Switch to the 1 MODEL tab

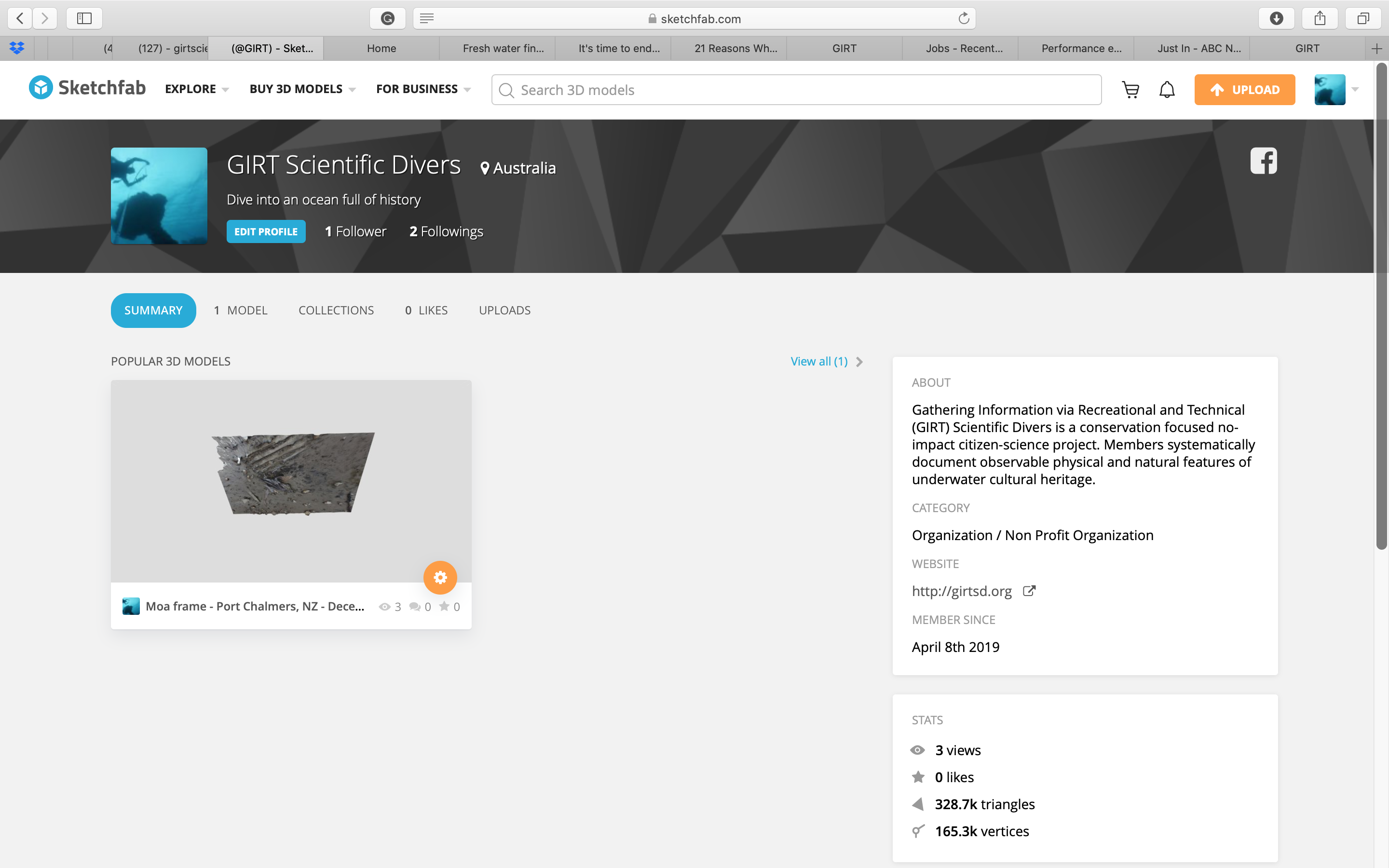click(241, 311)
